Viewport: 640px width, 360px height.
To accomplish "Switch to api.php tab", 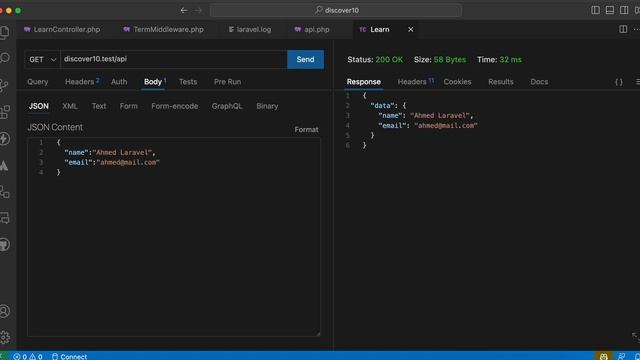I will pyautogui.click(x=312, y=29).
